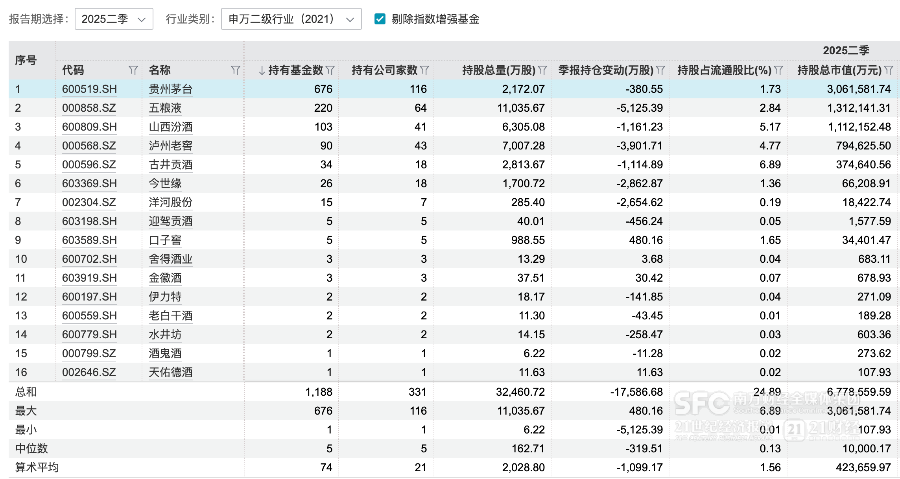Open stock code 600519.SH link
This screenshot has height=479, width=900.
coord(89,89)
